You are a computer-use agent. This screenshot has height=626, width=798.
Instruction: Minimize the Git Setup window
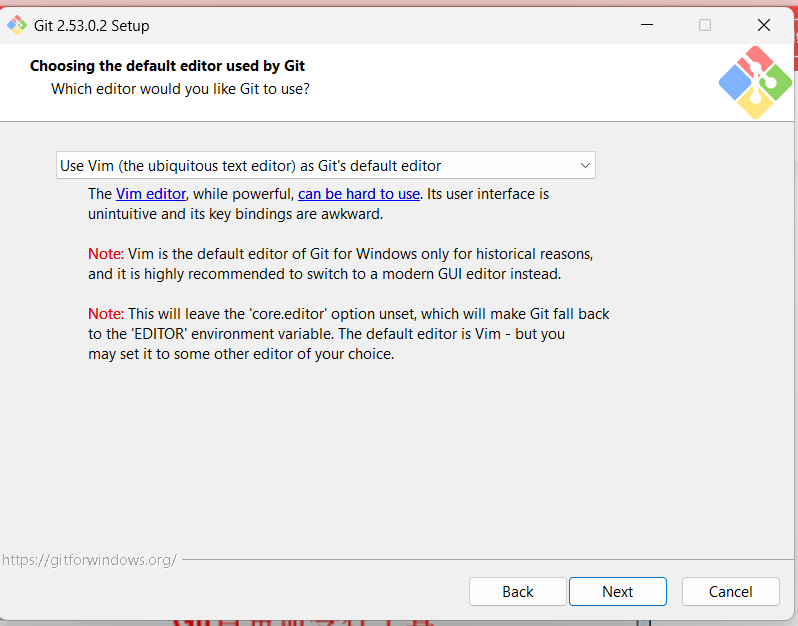point(647,25)
